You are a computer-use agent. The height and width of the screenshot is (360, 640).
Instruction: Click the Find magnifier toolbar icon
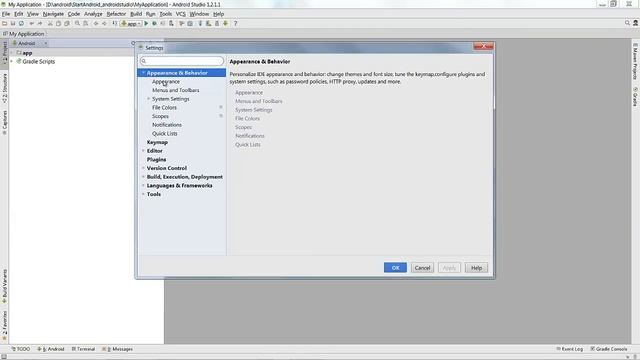click(77, 24)
